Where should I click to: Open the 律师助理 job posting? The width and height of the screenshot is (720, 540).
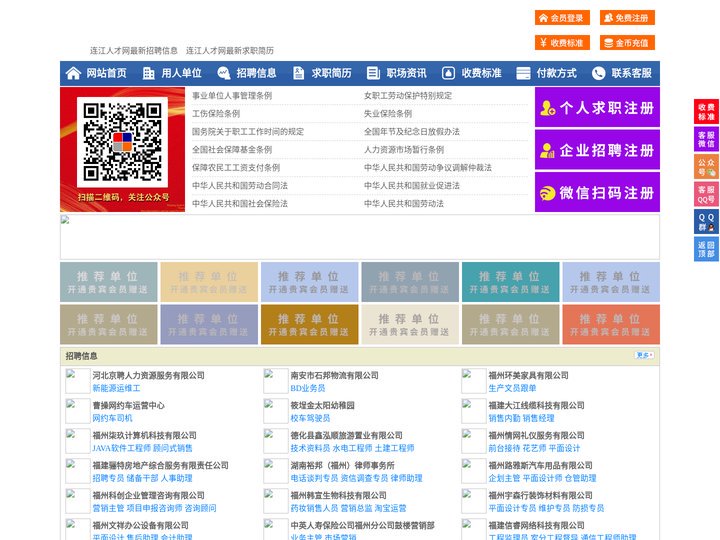coord(406,478)
